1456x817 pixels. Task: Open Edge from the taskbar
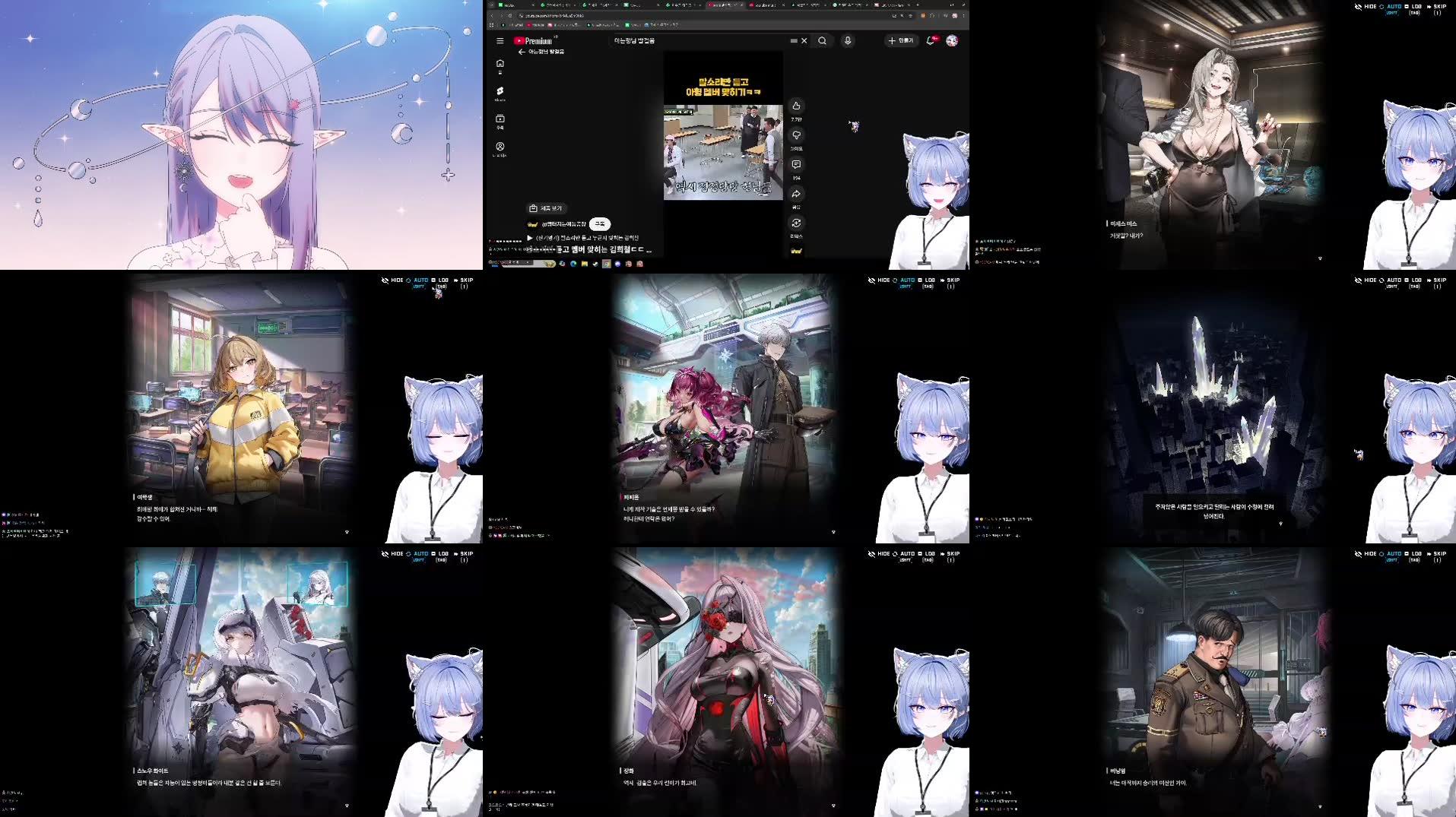[573, 264]
